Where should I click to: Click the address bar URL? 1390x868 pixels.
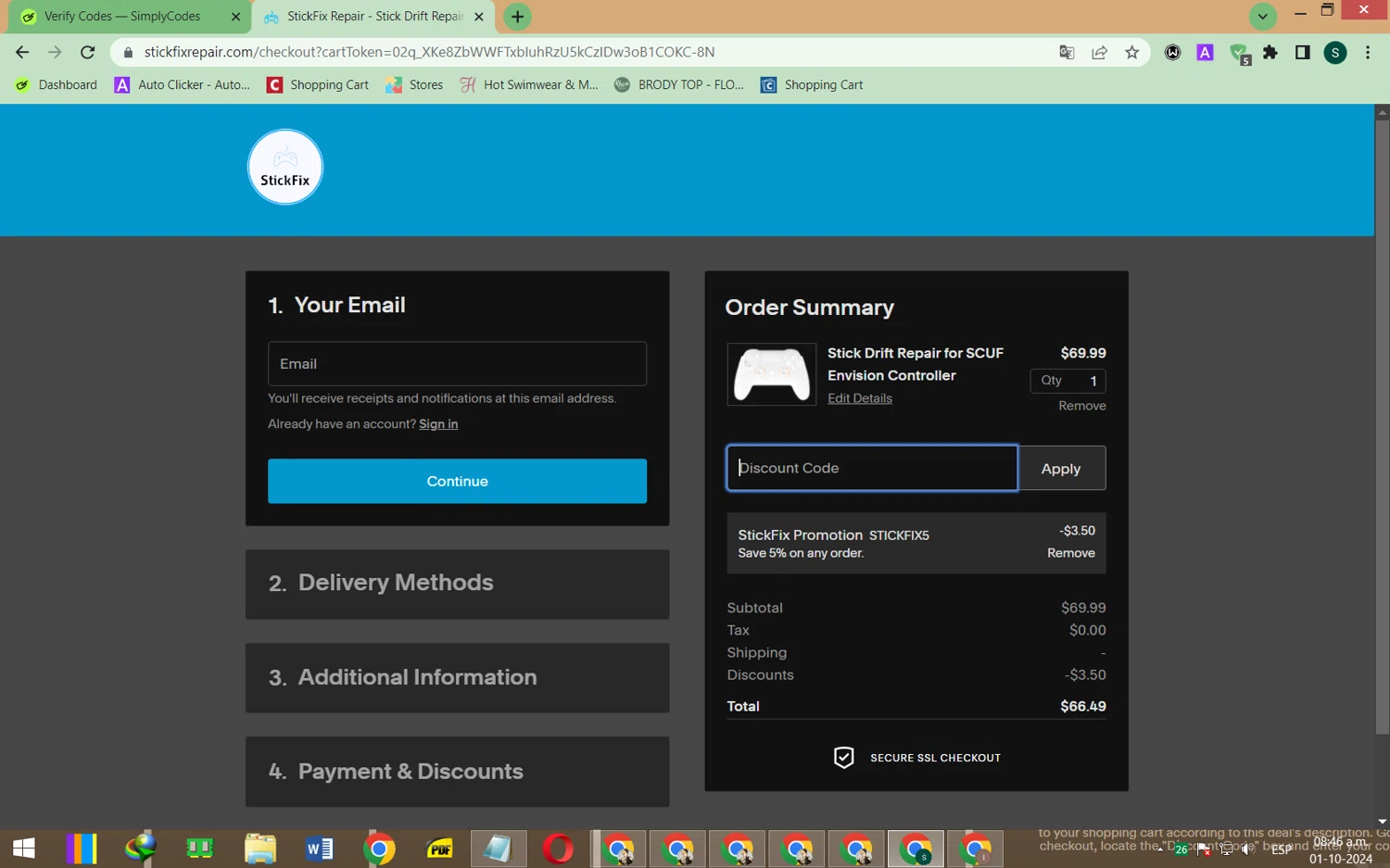pyautogui.click(x=429, y=53)
